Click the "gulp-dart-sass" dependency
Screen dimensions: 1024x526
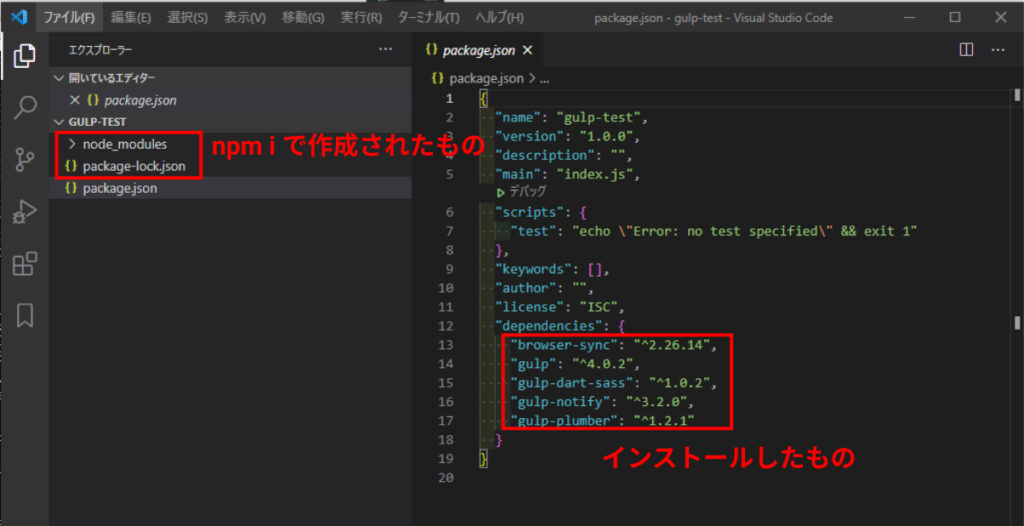[571, 382]
